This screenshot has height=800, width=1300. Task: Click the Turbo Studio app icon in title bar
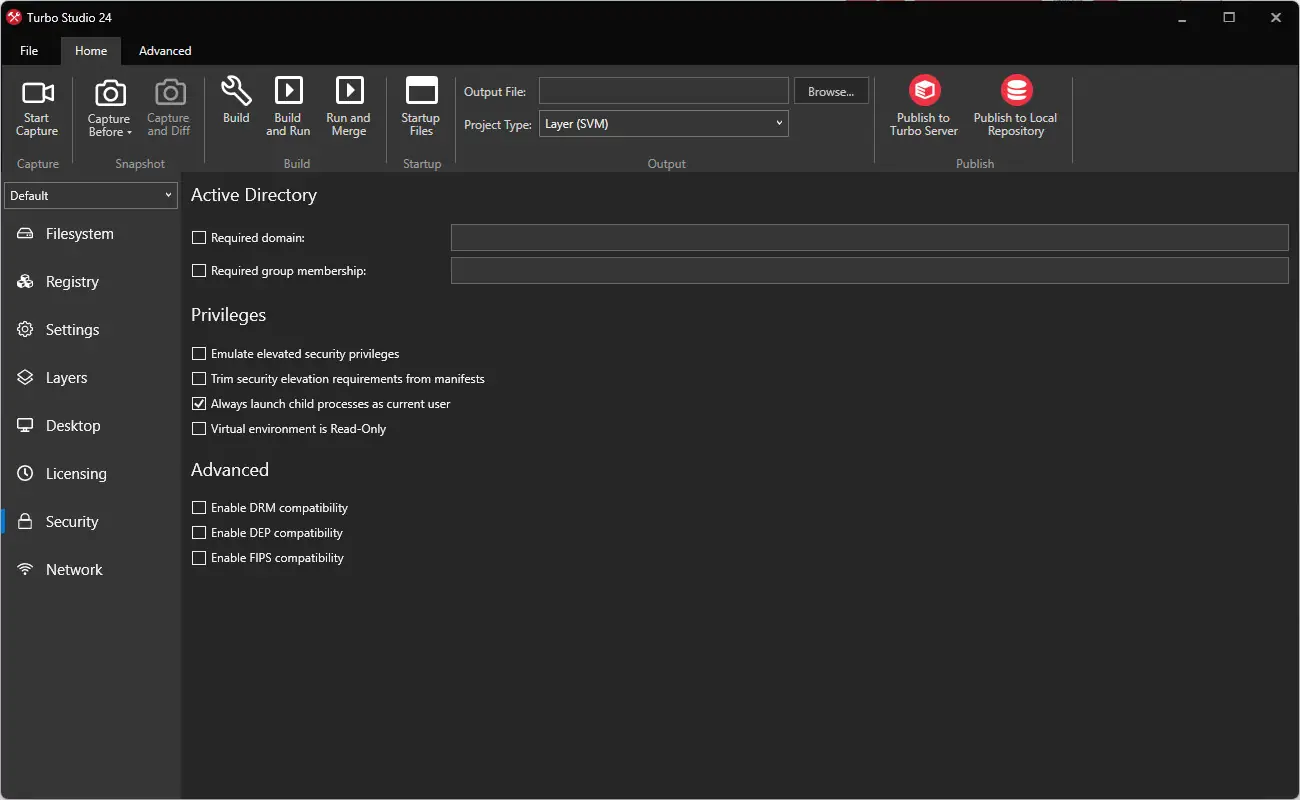pos(14,17)
